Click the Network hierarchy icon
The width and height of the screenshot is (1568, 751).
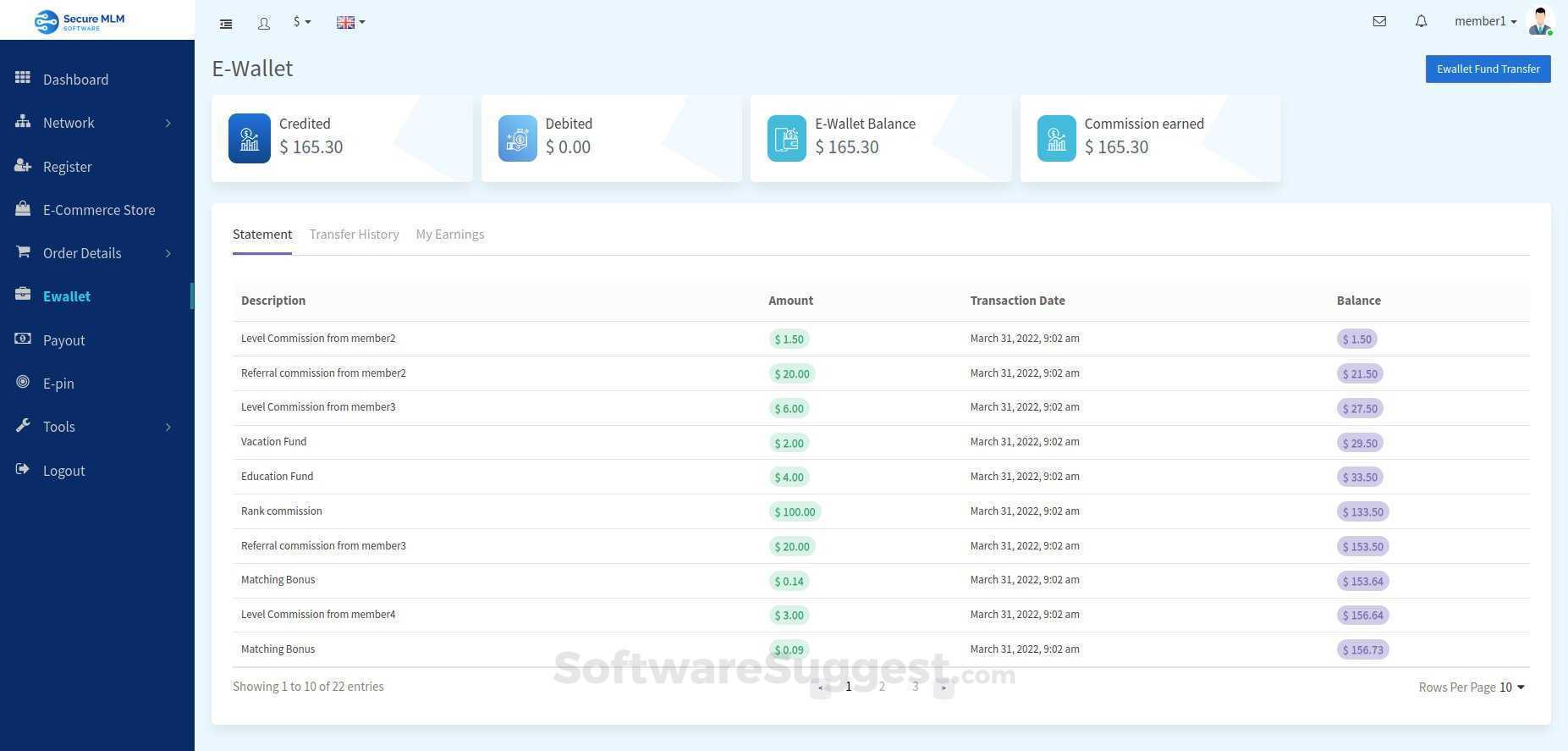click(x=23, y=122)
